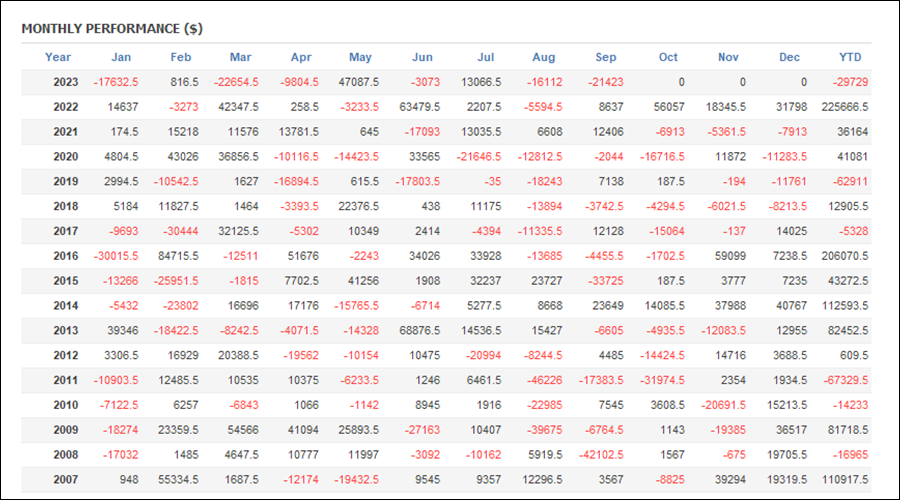Click the Aug column header
The image size is (900, 500).
544,57
